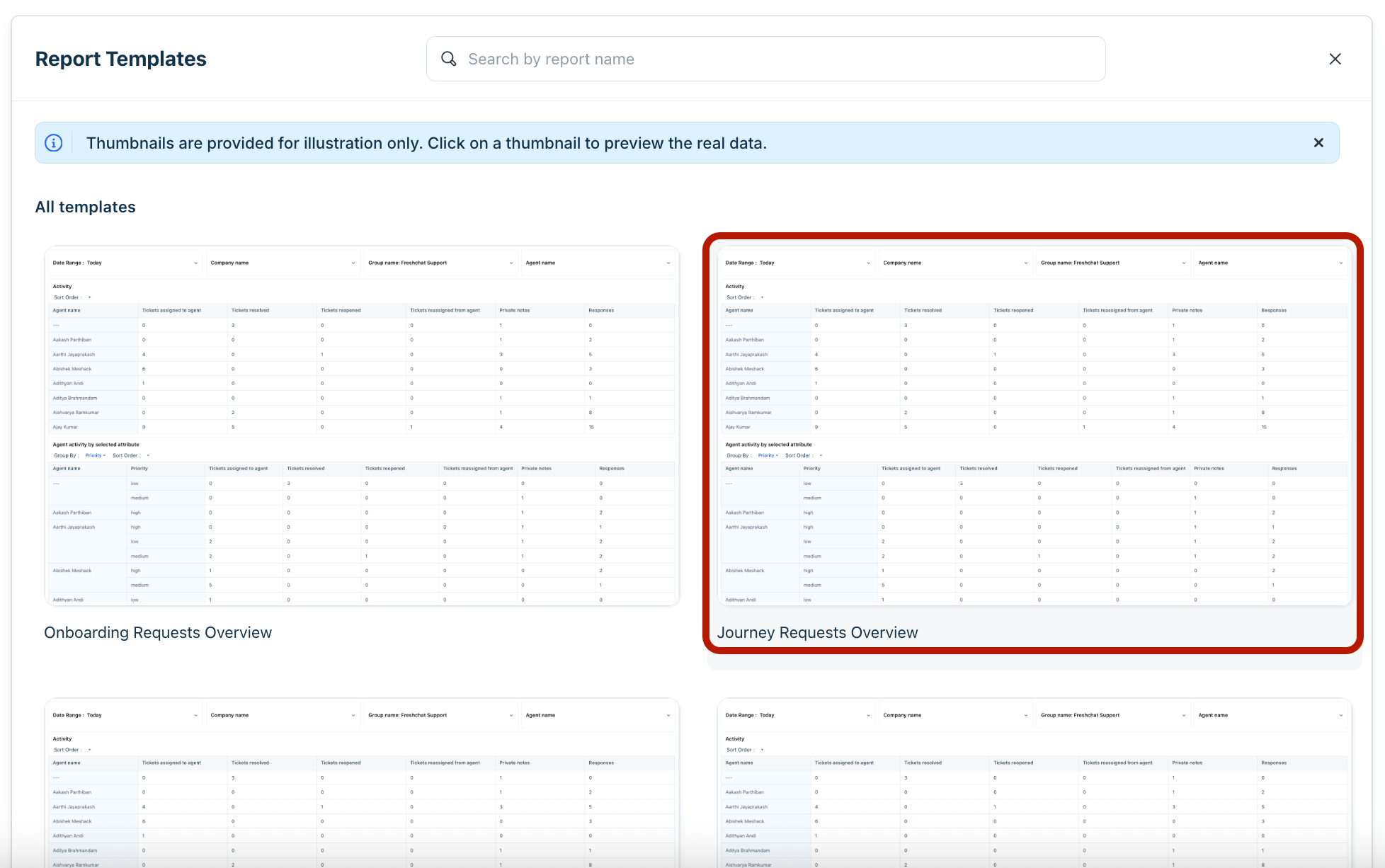The width and height of the screenshot is (1385, 868).
Task: Click the Journey Requests Overview title
Action: 817,632
